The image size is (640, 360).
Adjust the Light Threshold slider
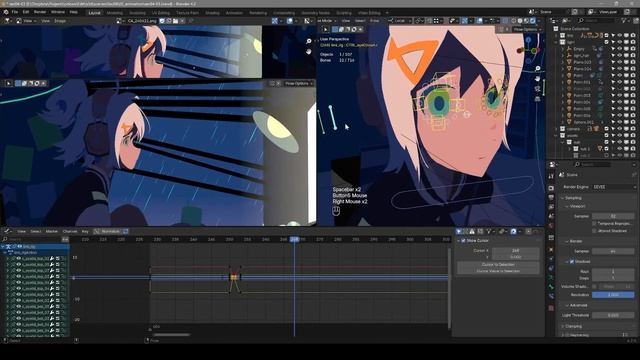click(x=613, y=315)
